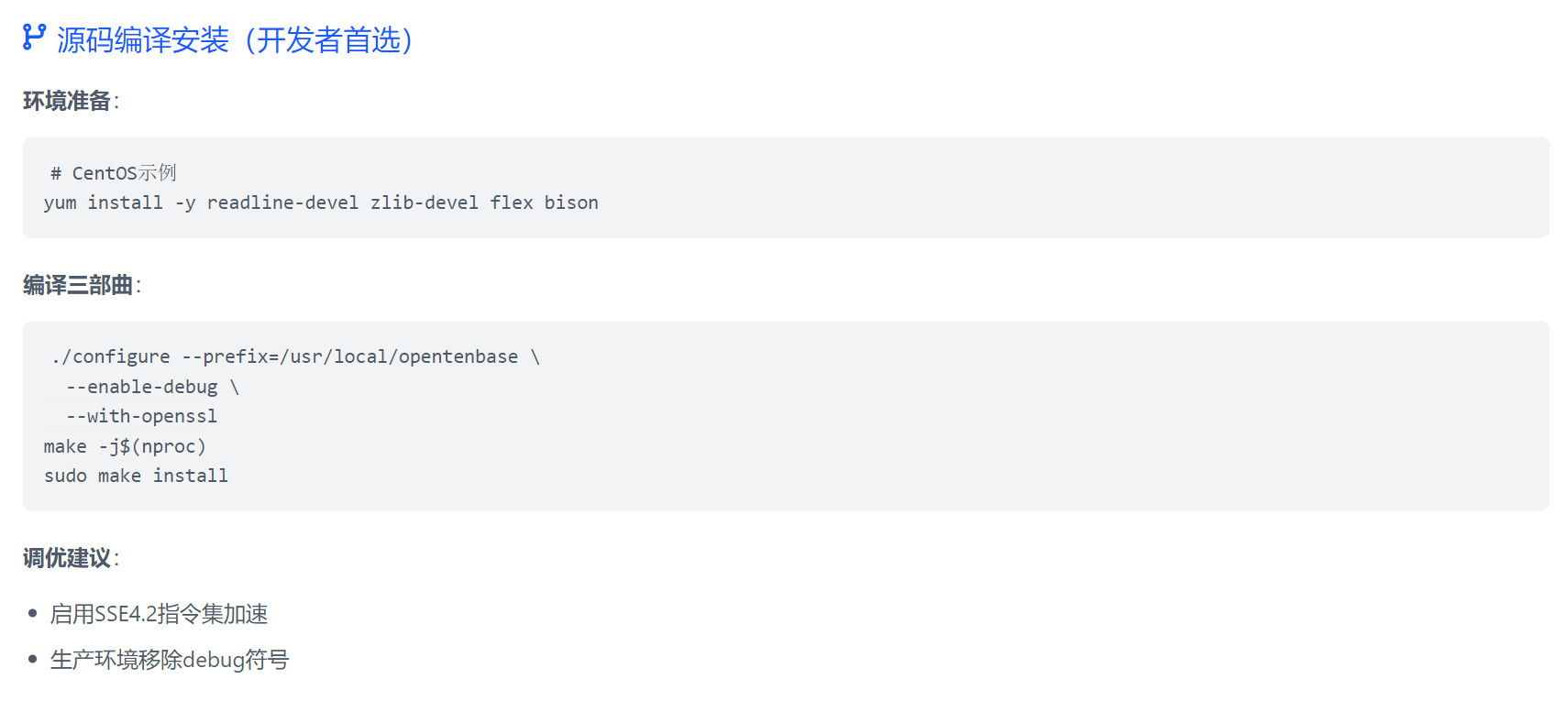Click the 编译三部曲 bold label

pos(78,285)
